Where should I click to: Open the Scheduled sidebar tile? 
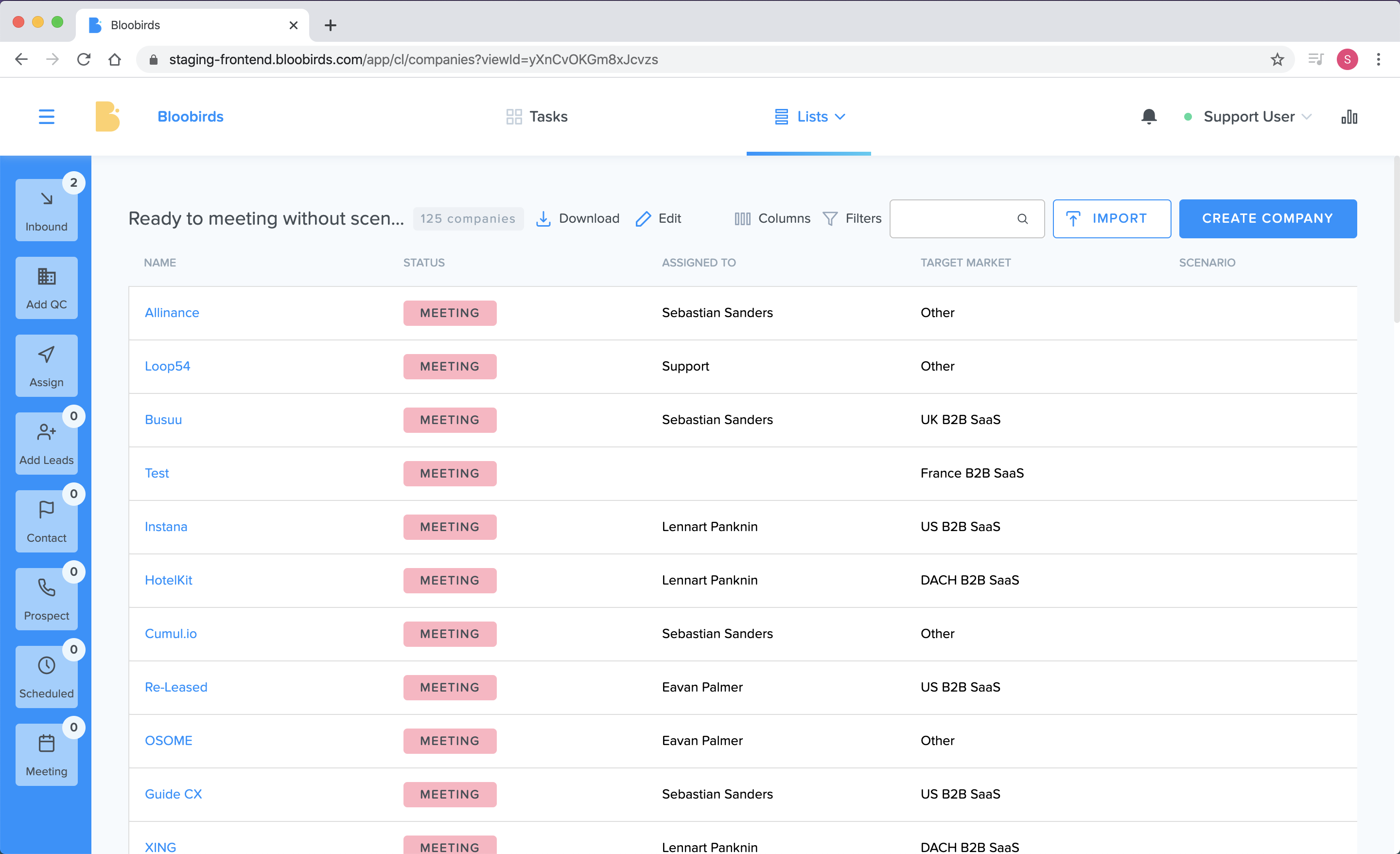[47, 677]
